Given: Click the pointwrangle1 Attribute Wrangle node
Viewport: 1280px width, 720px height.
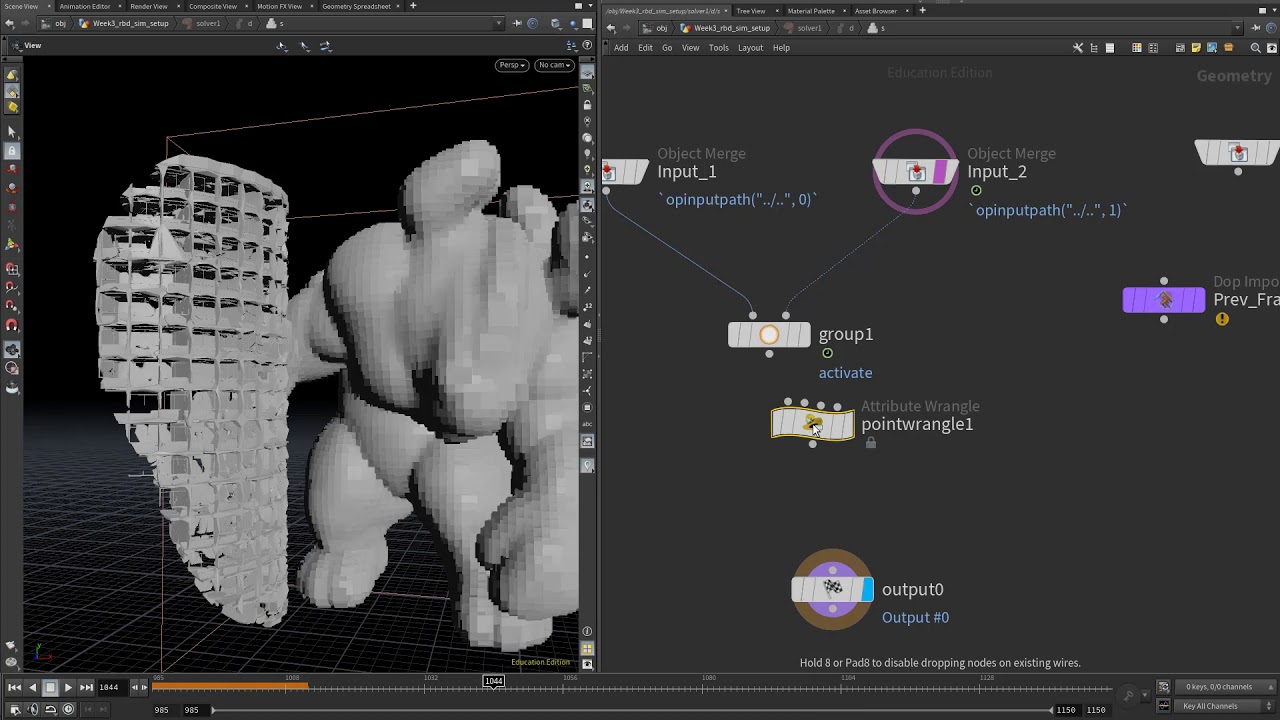Looking at the screenshot, I should 812,424.
